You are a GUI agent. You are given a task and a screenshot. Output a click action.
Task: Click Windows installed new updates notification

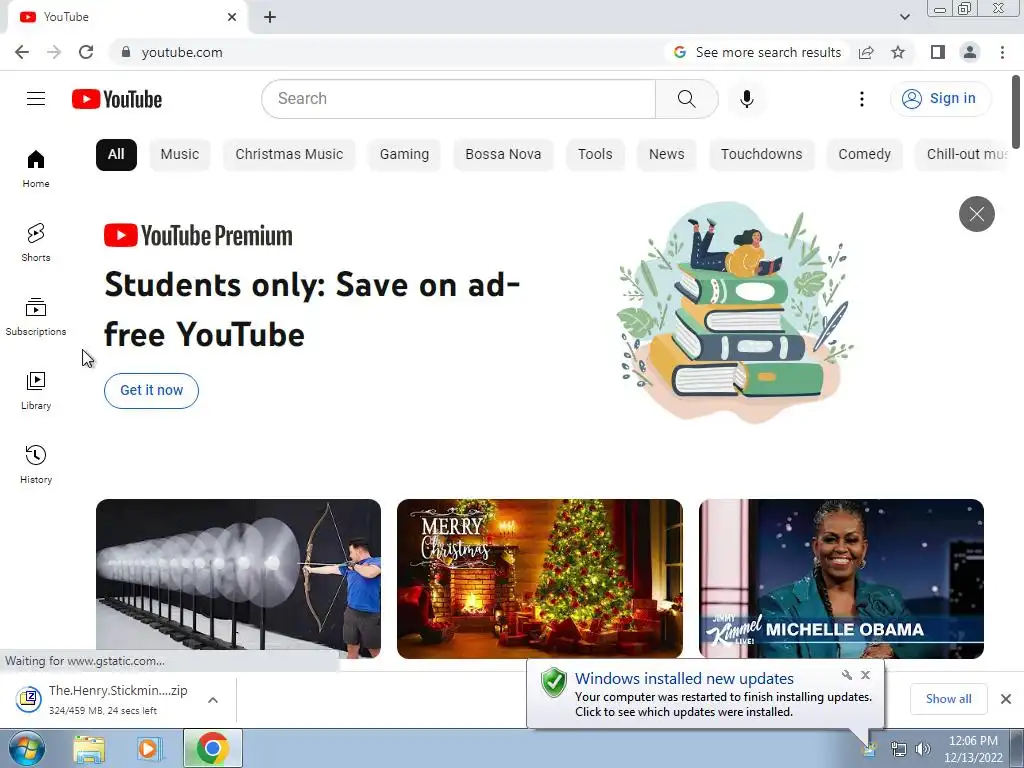(705, 695)
